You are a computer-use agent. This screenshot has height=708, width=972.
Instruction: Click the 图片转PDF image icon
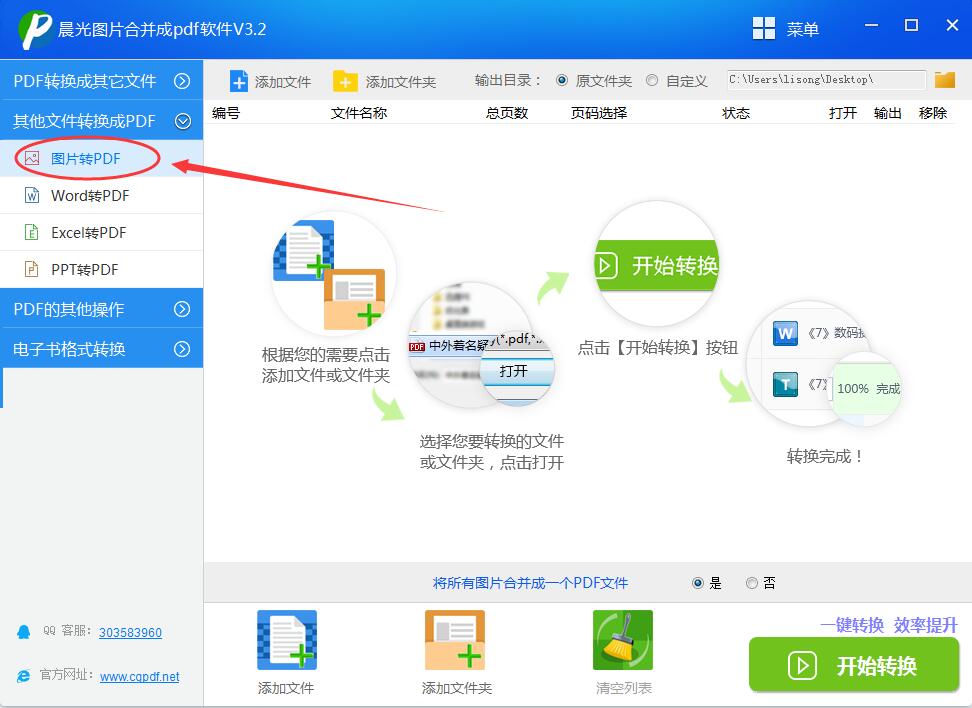tap(32, 158)
